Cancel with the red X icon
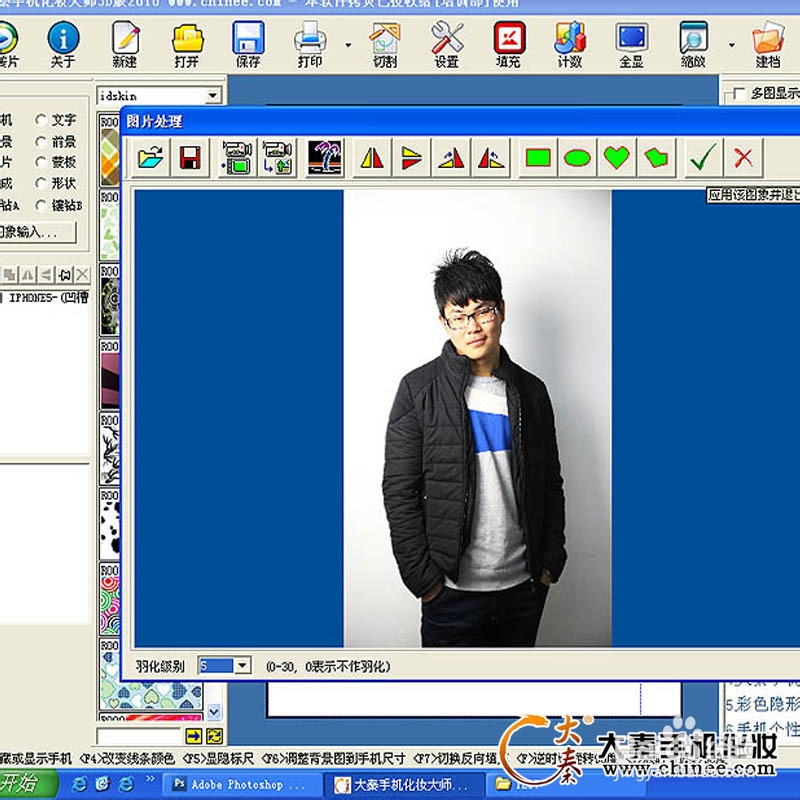The image size is (800, 800). tap(743, 157)
